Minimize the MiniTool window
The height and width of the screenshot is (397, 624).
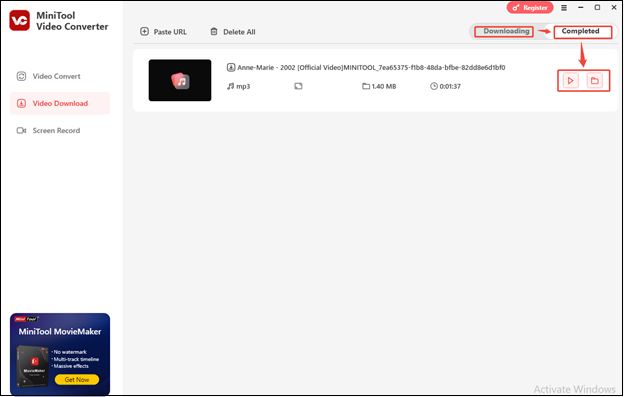click(x=581, y=8)
